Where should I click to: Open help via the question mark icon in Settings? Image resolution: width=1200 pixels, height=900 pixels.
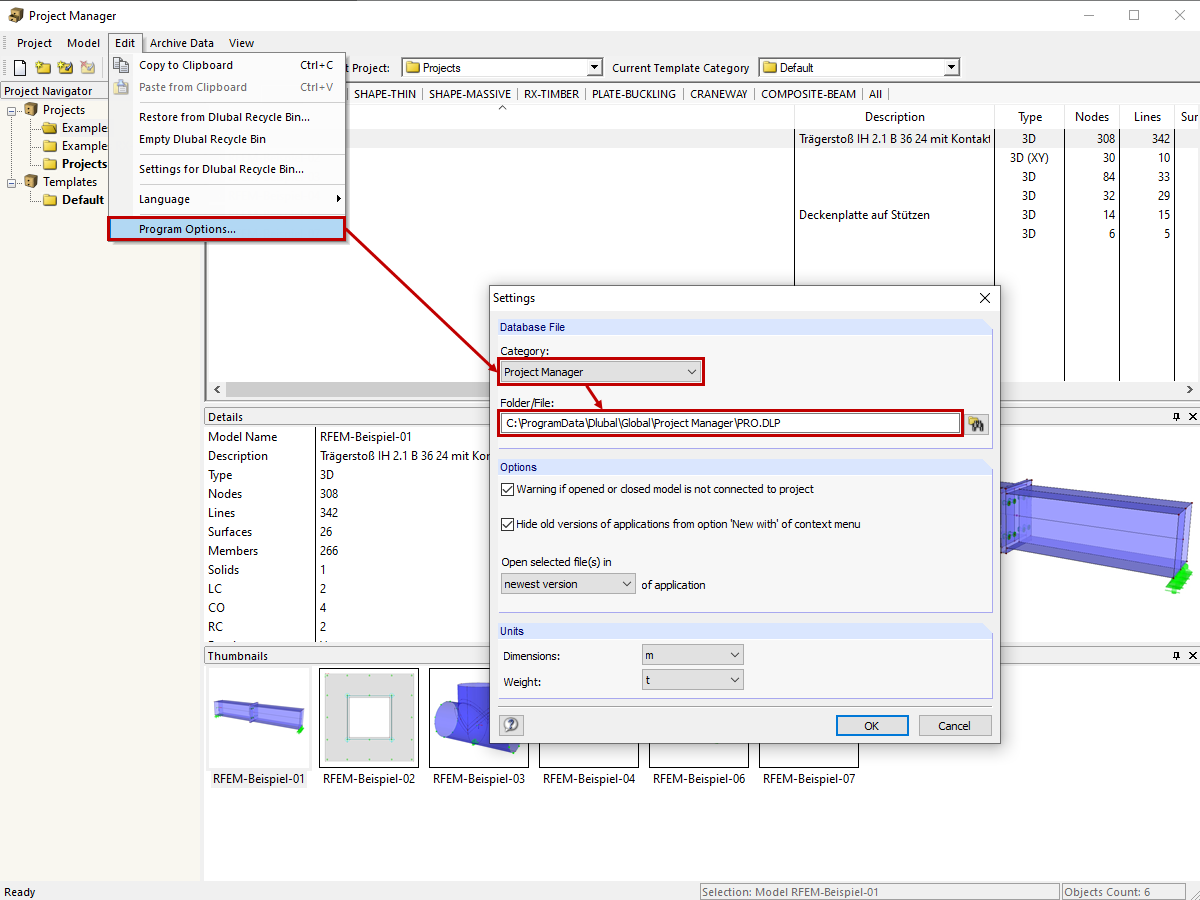(x=511, y=724)
